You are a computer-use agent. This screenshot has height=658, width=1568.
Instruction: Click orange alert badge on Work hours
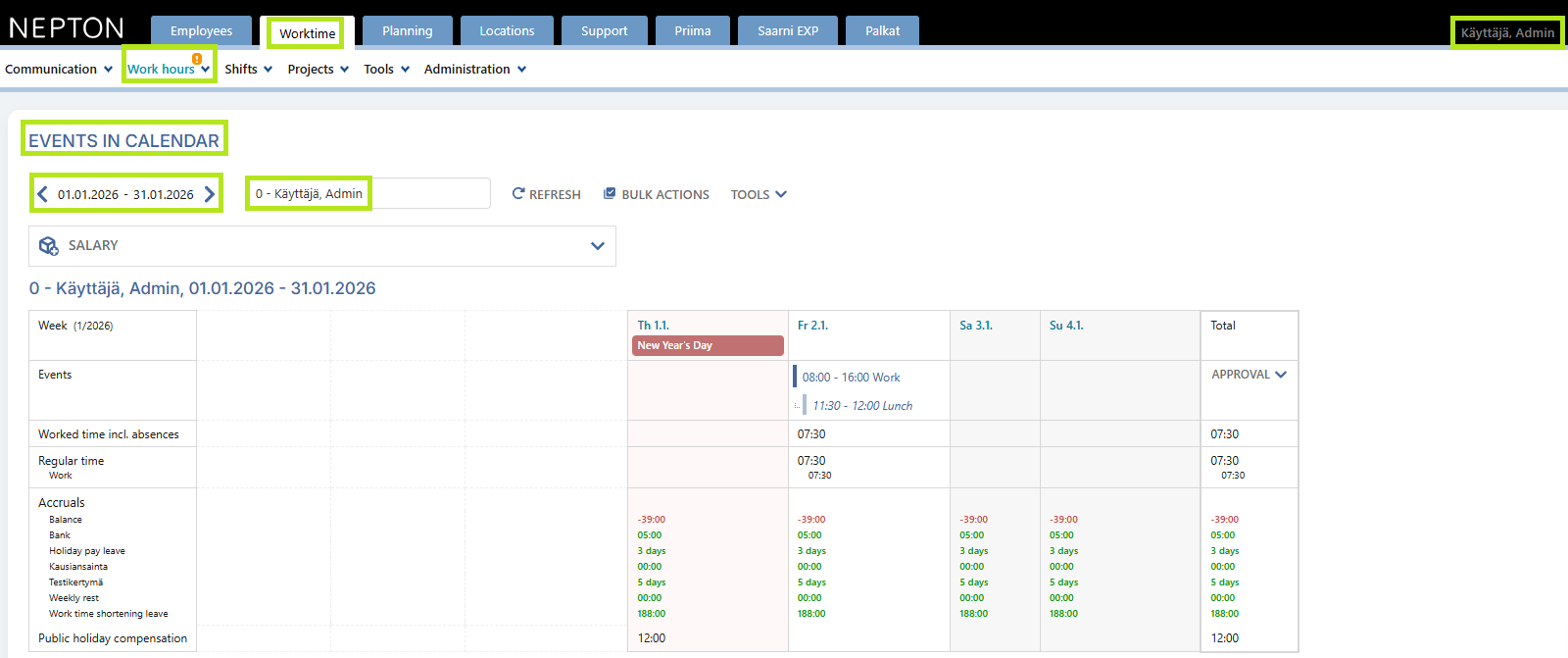point(197,59)
